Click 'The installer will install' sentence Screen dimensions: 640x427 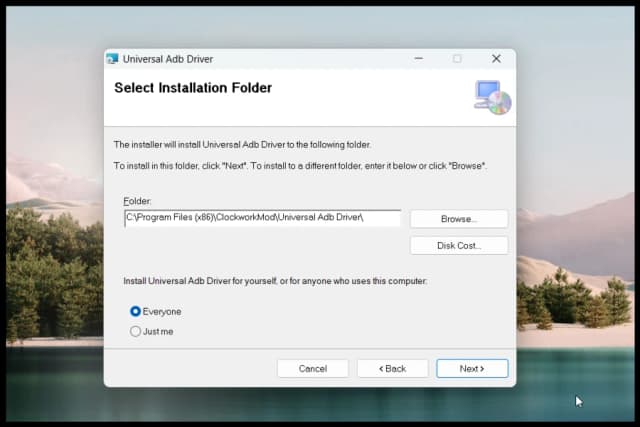pos(242,145)
